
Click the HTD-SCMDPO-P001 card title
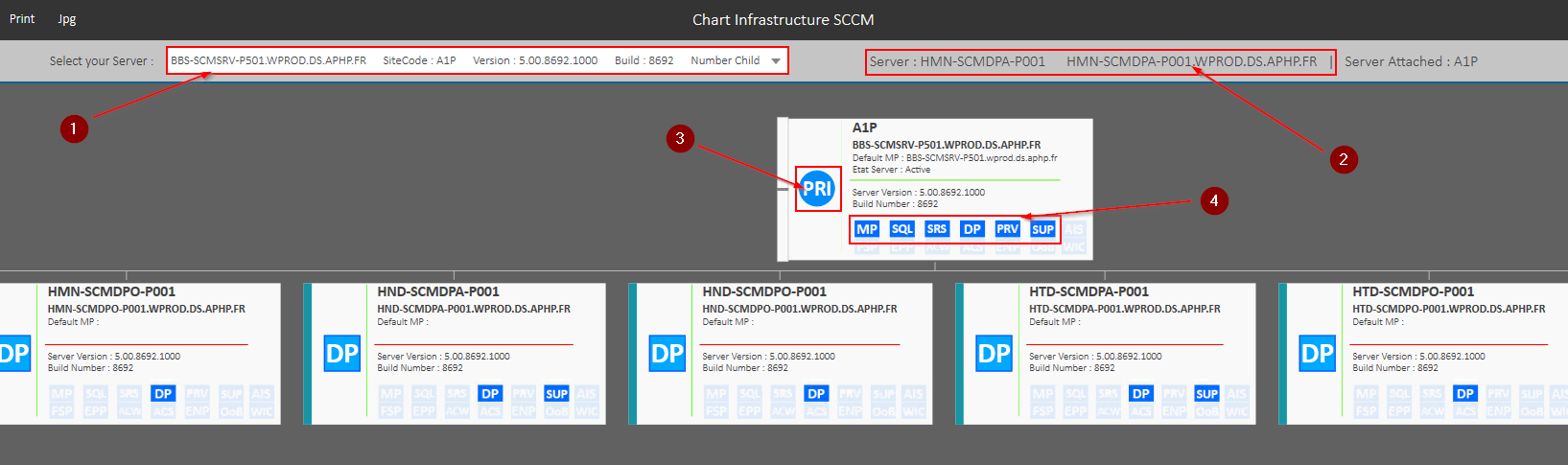point(1414,291)
